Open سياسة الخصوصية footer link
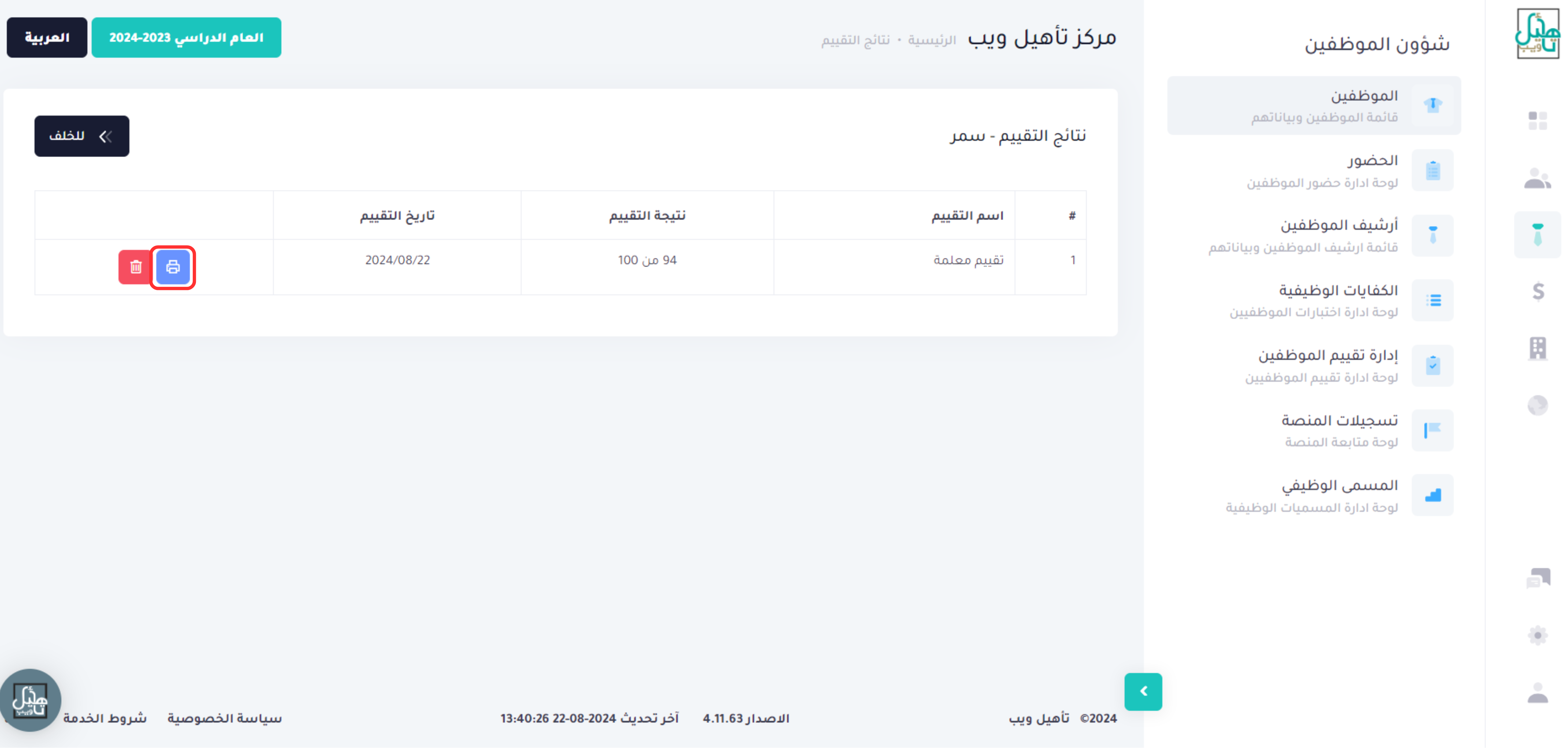Viewport: 1568px width, 748px height. pos(225,719)
